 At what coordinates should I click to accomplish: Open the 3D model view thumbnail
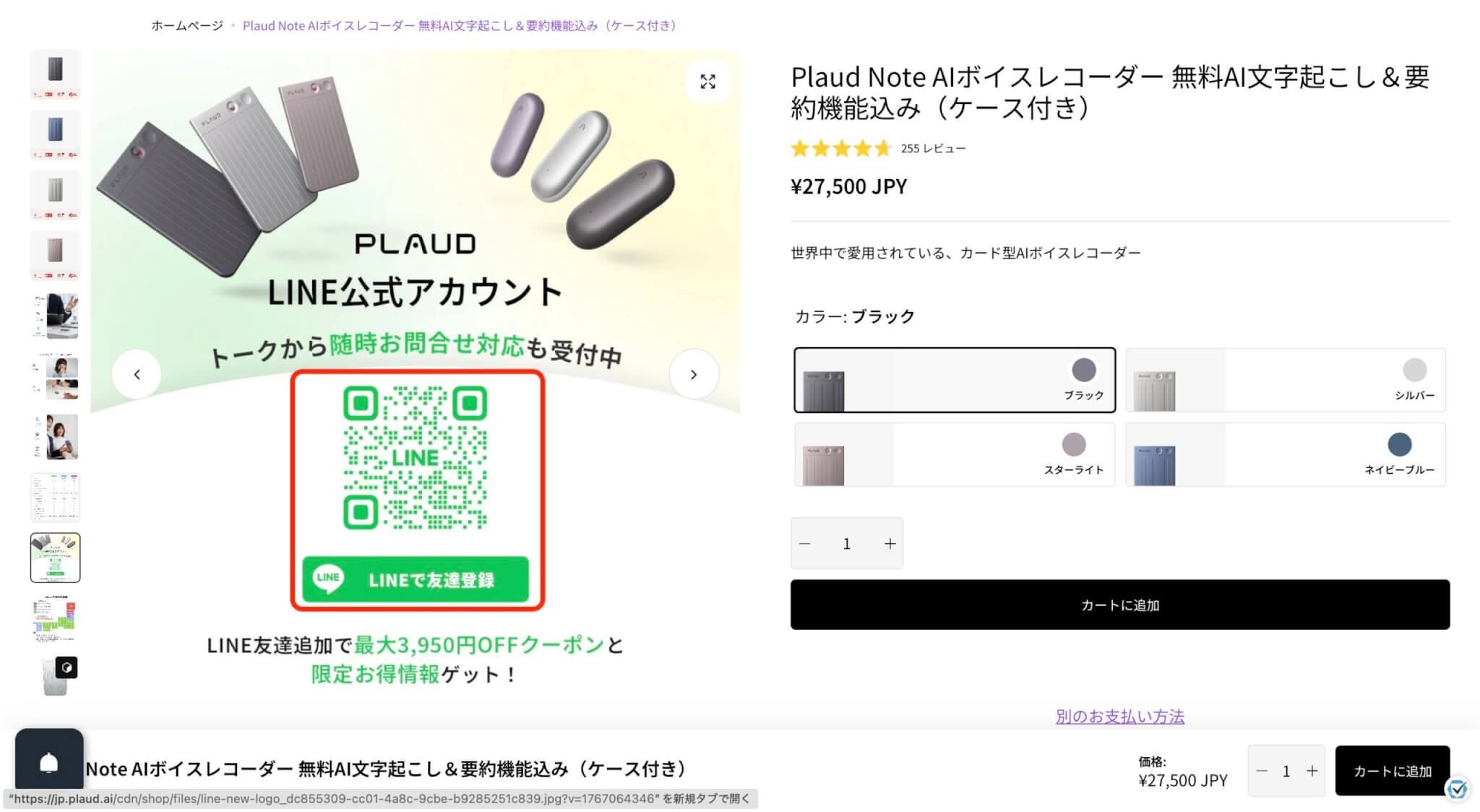point(56,676)
